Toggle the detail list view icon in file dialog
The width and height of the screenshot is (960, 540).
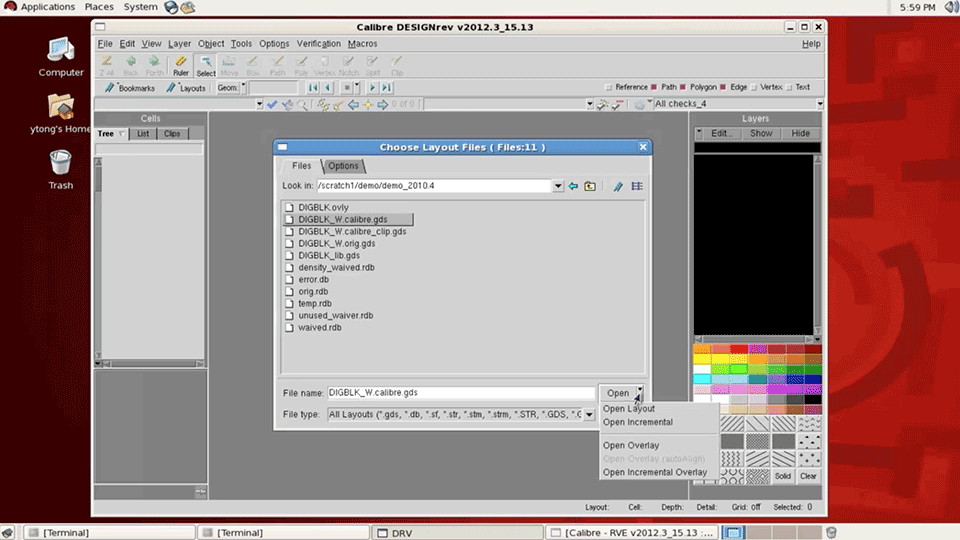tap(637, 186)
